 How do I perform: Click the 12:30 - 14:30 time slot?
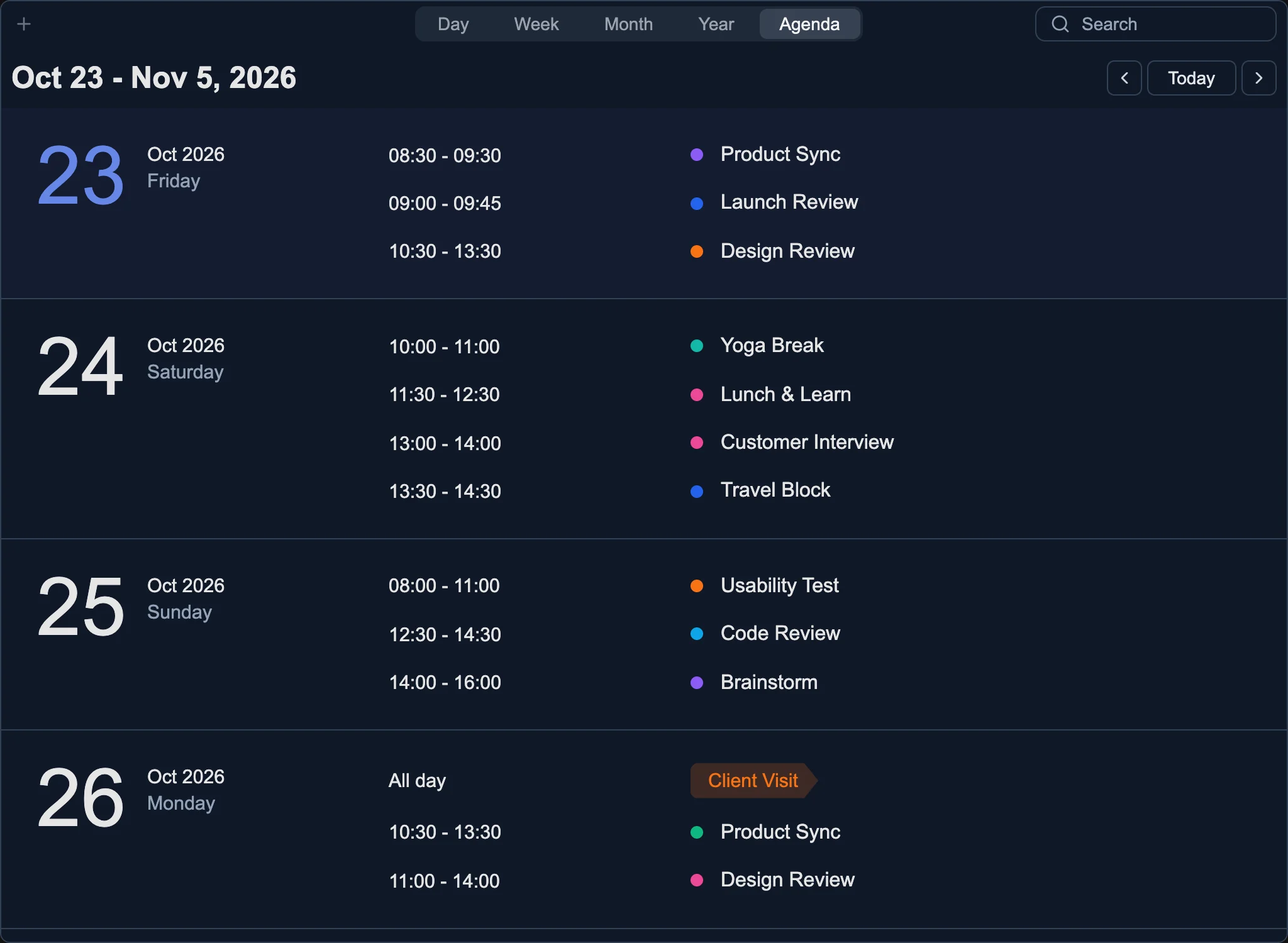(445, 635)
